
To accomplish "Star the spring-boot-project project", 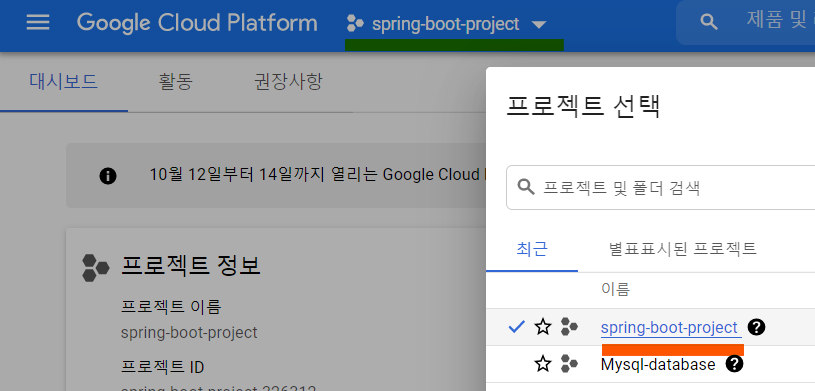I will pos(543,327).
